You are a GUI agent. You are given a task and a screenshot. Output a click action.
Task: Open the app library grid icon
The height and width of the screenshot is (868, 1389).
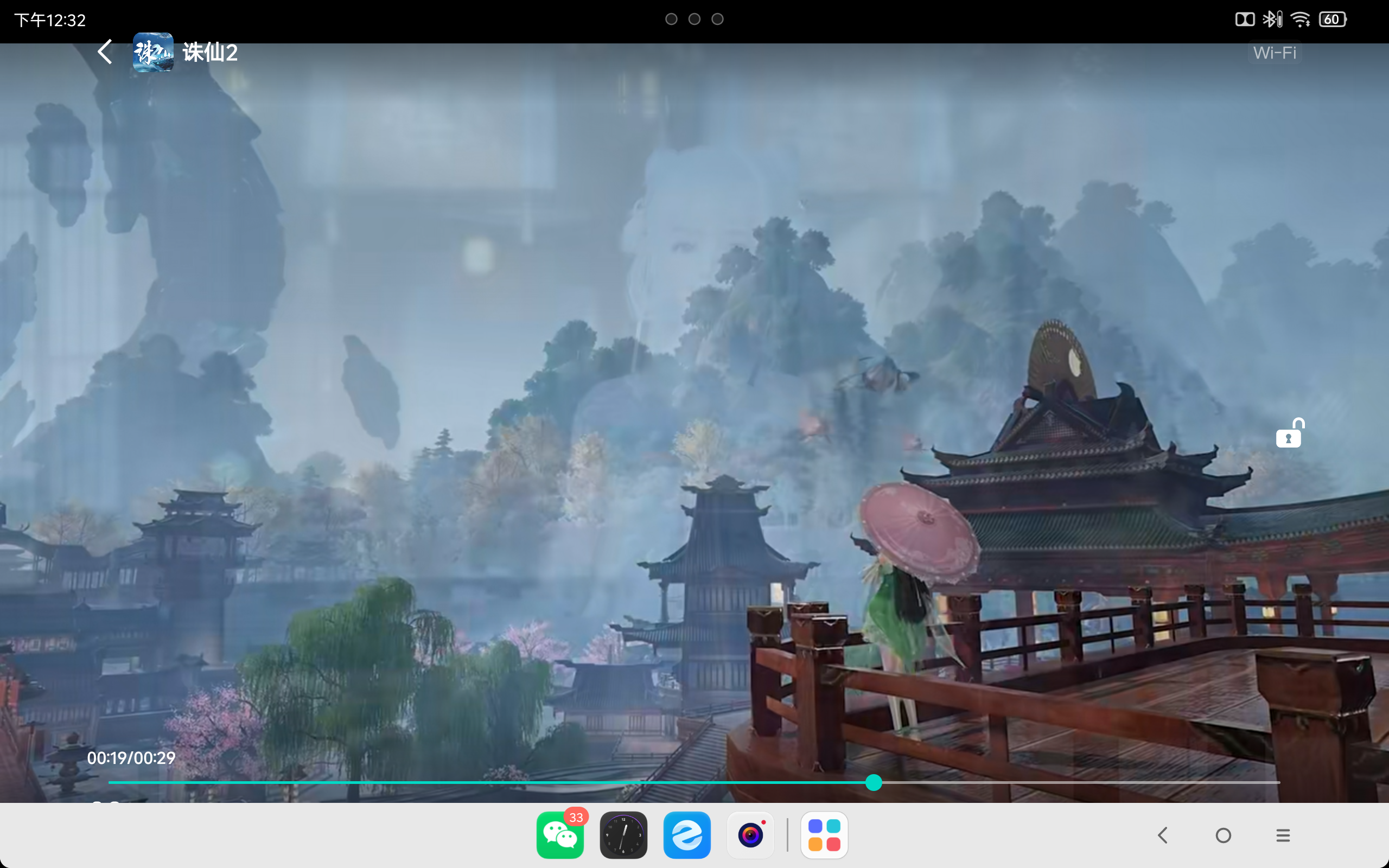click(x=824, y=835)
